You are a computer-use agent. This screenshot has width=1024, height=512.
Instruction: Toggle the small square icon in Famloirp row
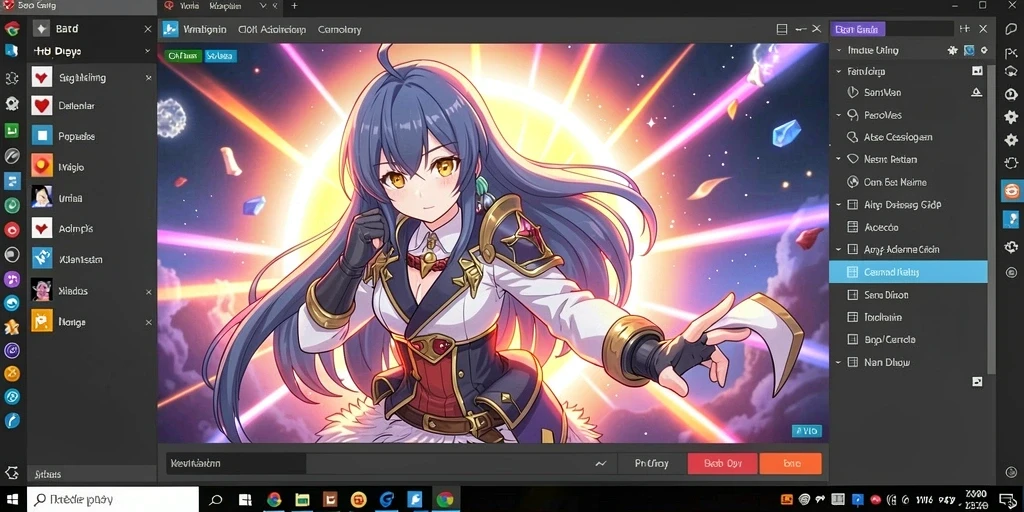(x=977, y=71)
